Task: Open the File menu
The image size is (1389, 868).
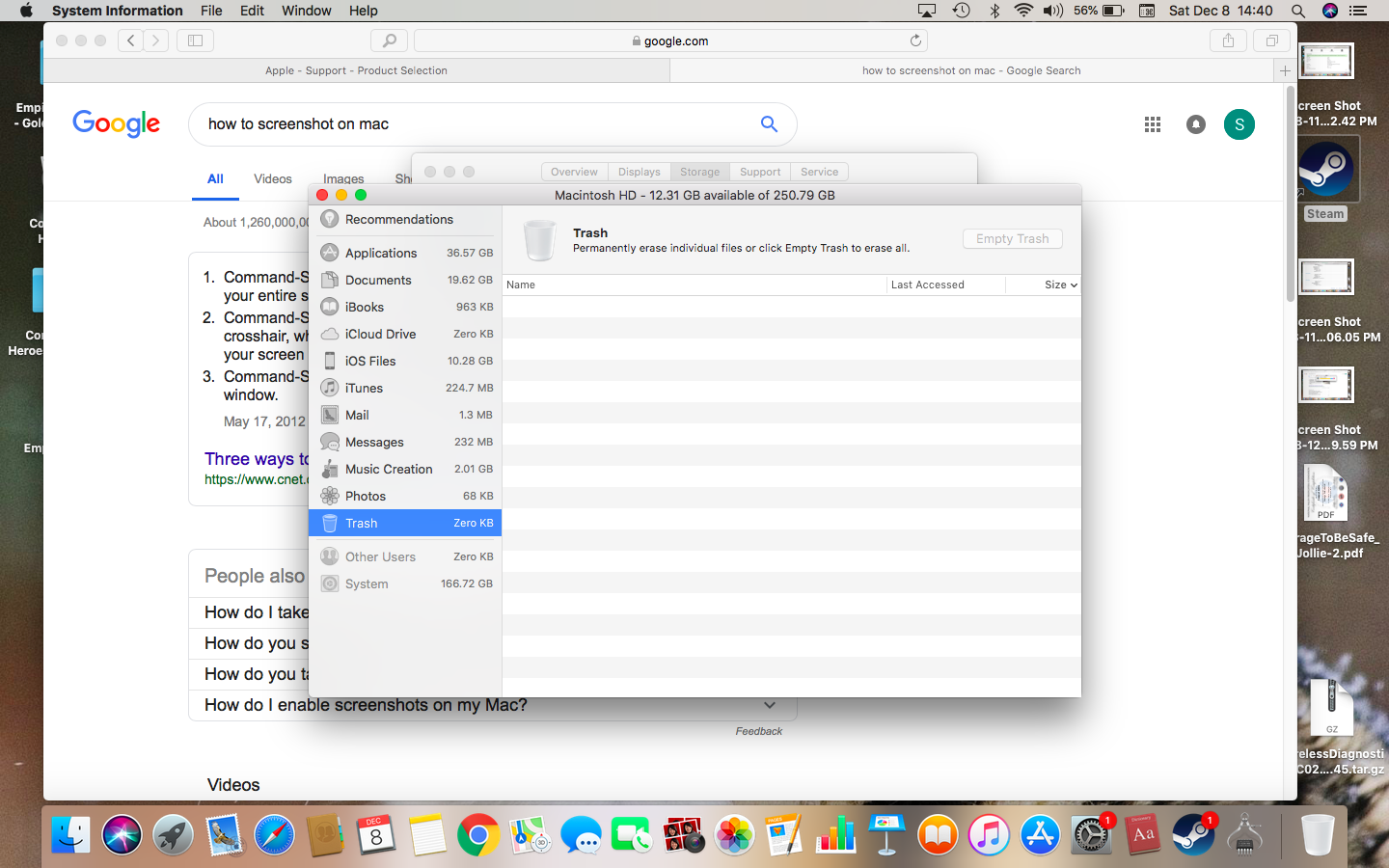Action: [x=211, y=11]
